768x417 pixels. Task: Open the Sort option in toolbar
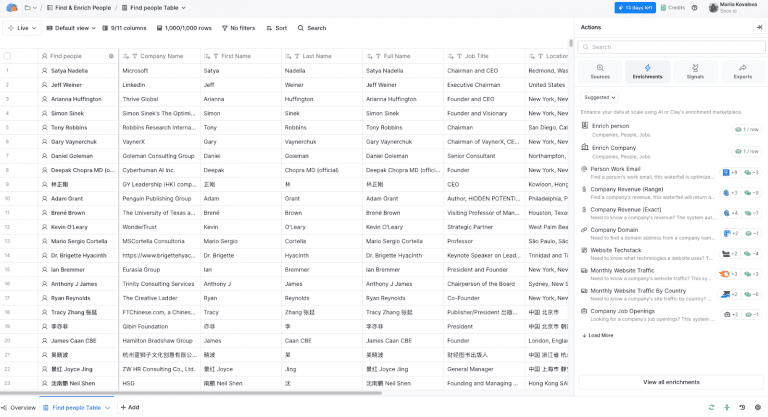[x=275, y=28]
